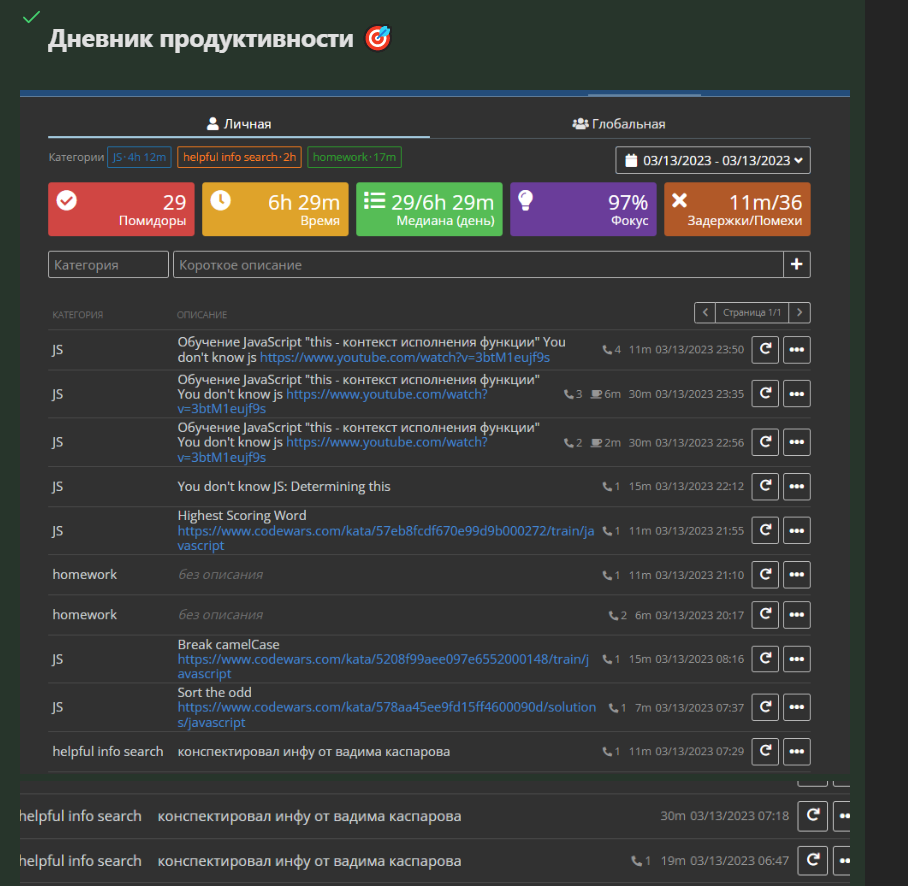The image size is (908, 886).
Task: Repeat the Sort the odd entry
Action: [765, 708]
